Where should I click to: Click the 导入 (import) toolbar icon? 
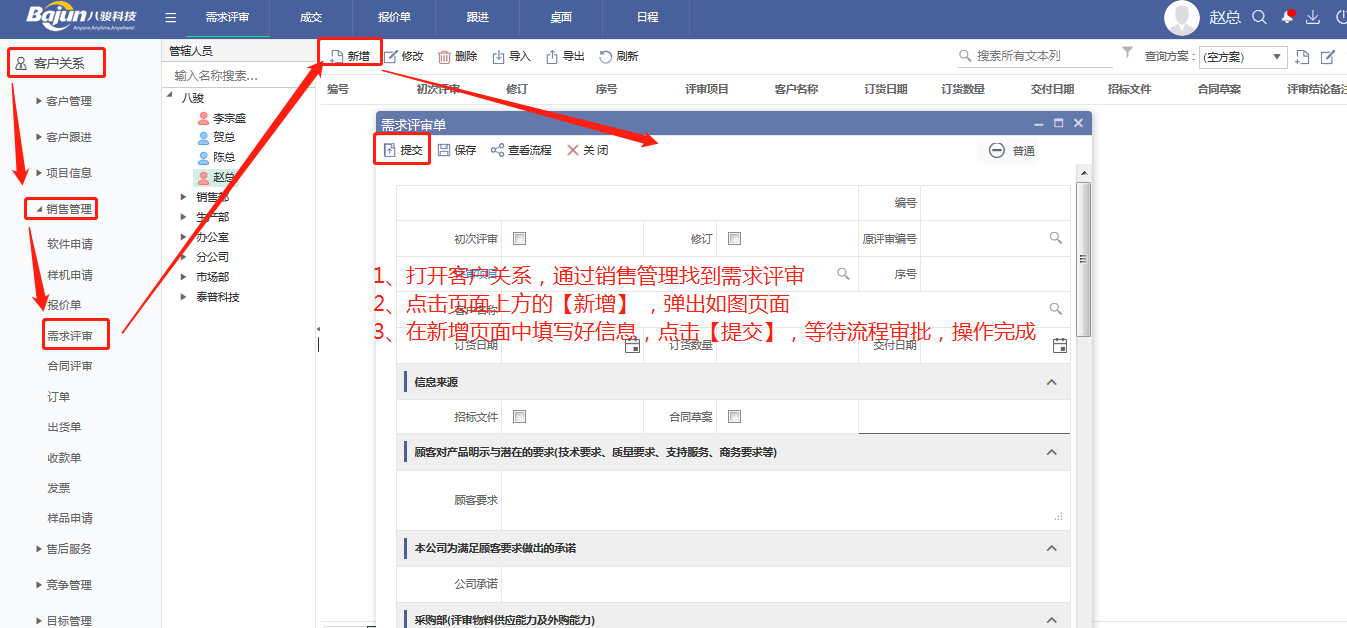499,57
